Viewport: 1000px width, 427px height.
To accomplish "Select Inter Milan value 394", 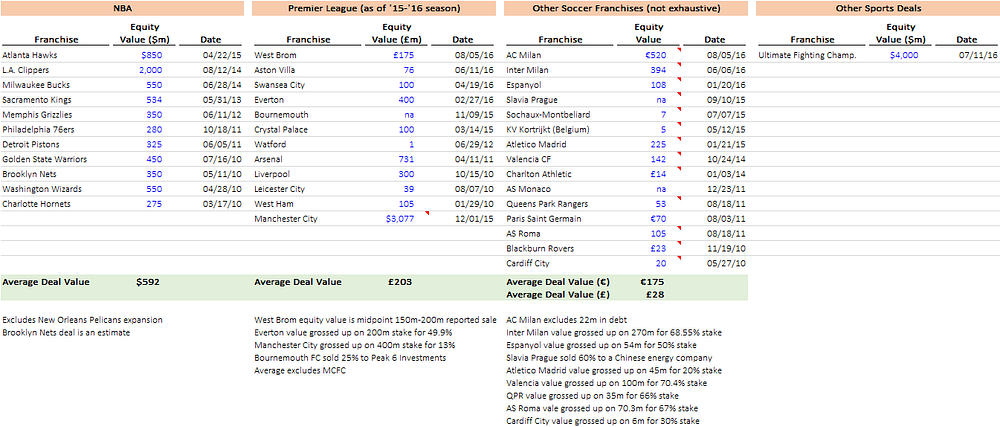I will tap(659, 70).
